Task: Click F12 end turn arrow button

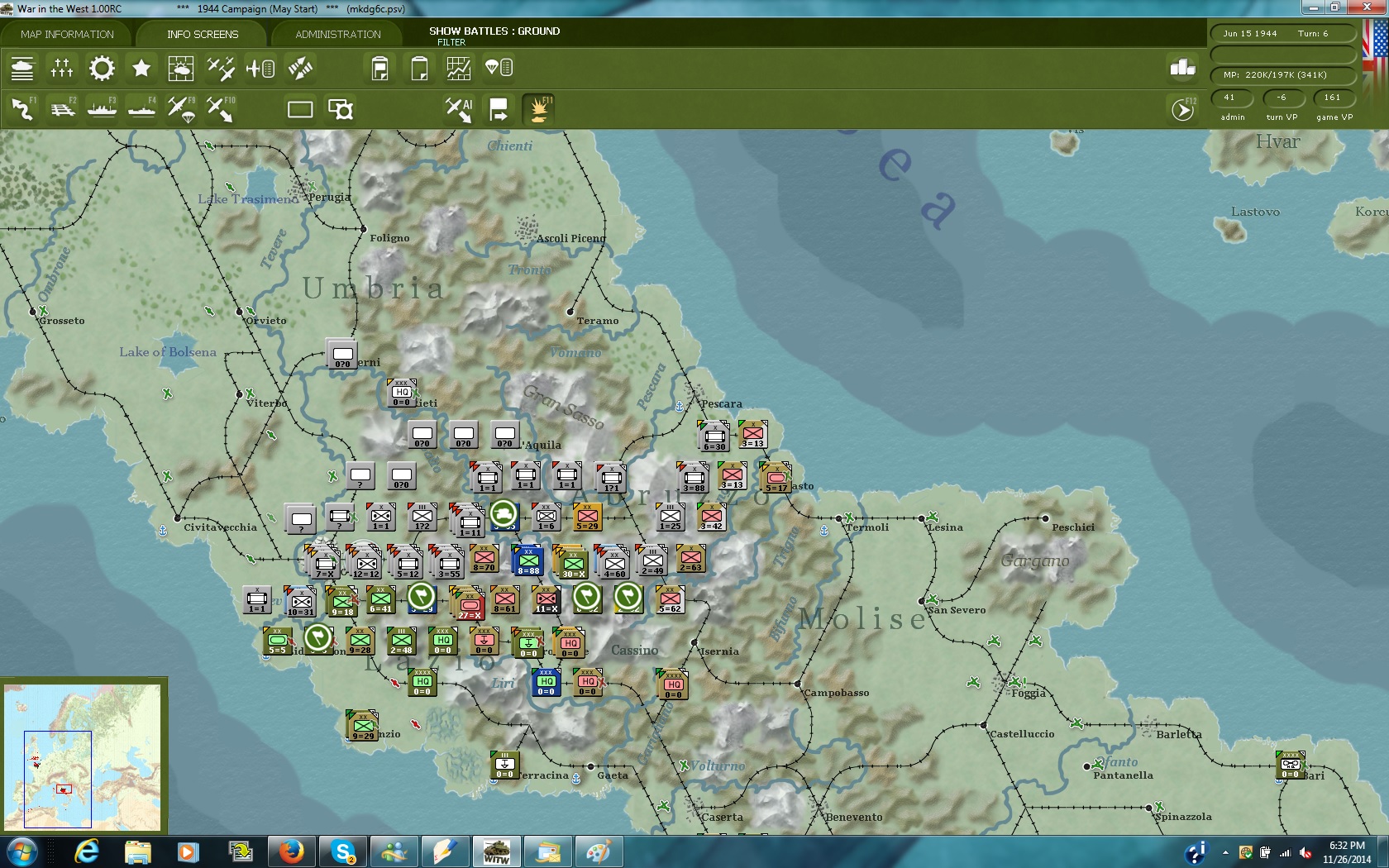Action: tap(1184, 109)
